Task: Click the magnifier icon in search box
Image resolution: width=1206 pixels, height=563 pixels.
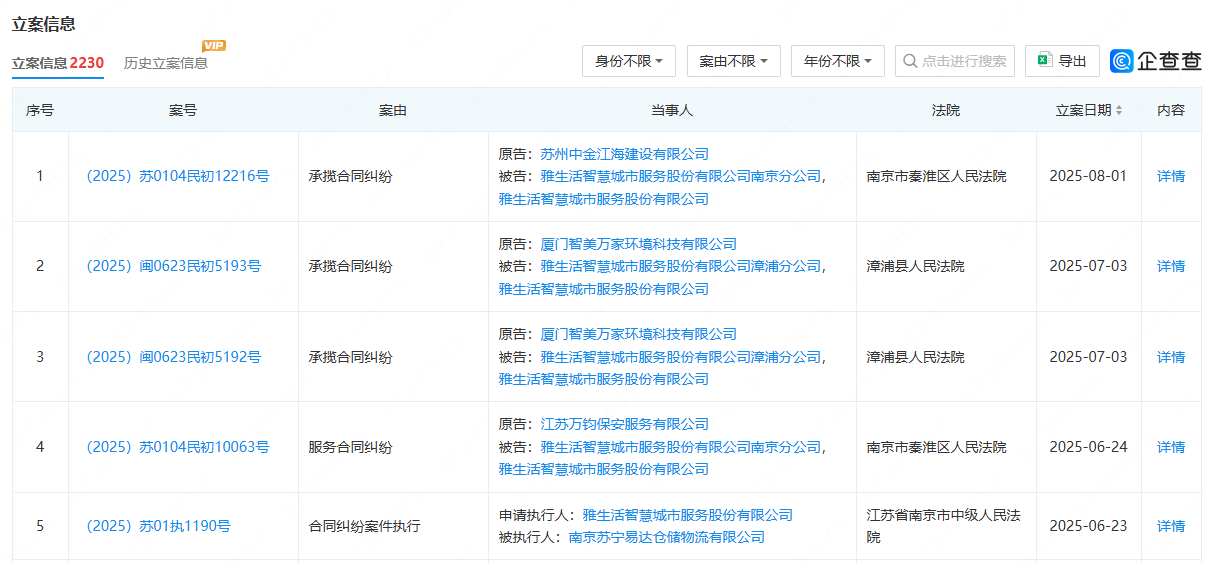Action: point(909,61)
